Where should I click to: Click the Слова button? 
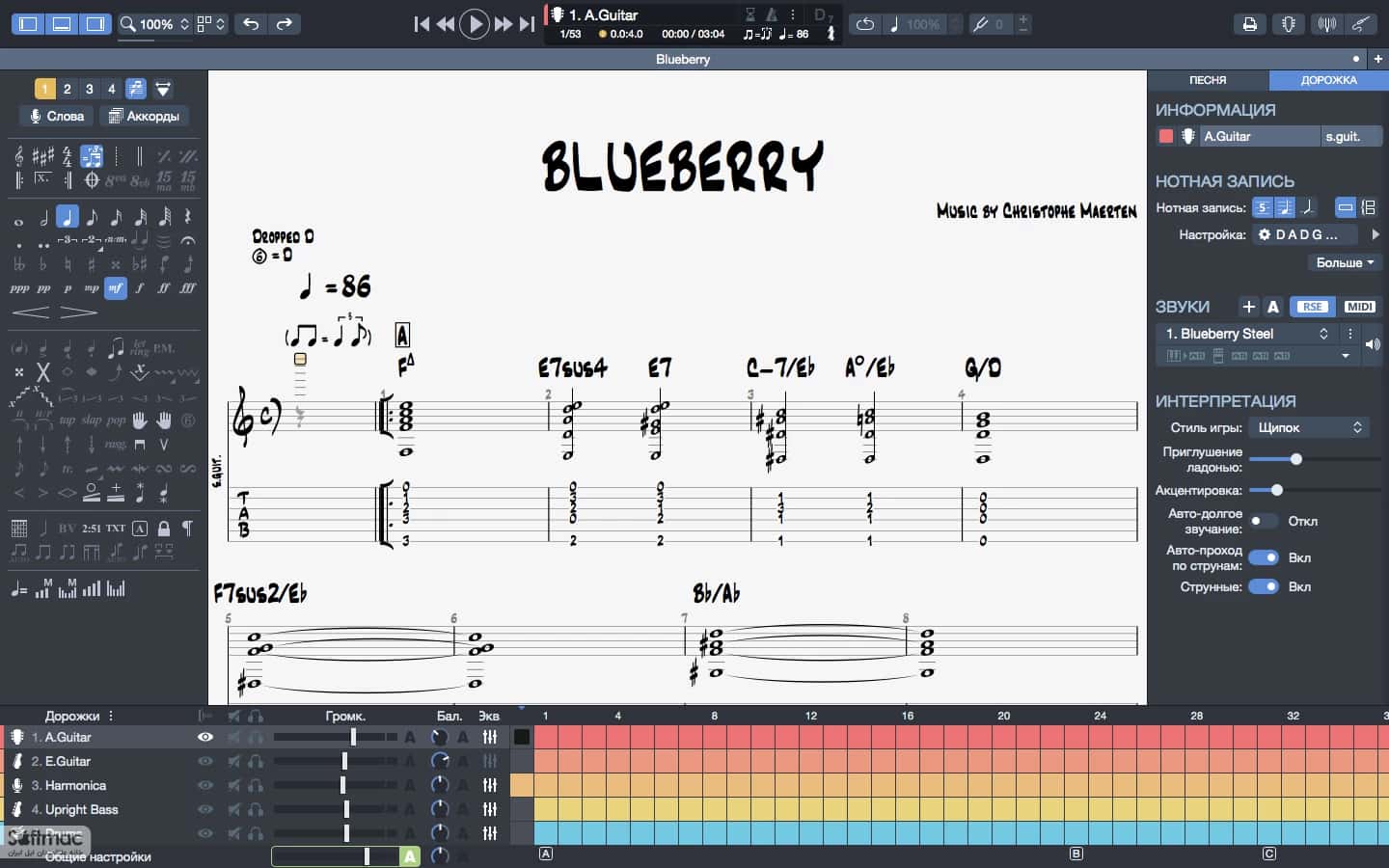click(57, 116)
